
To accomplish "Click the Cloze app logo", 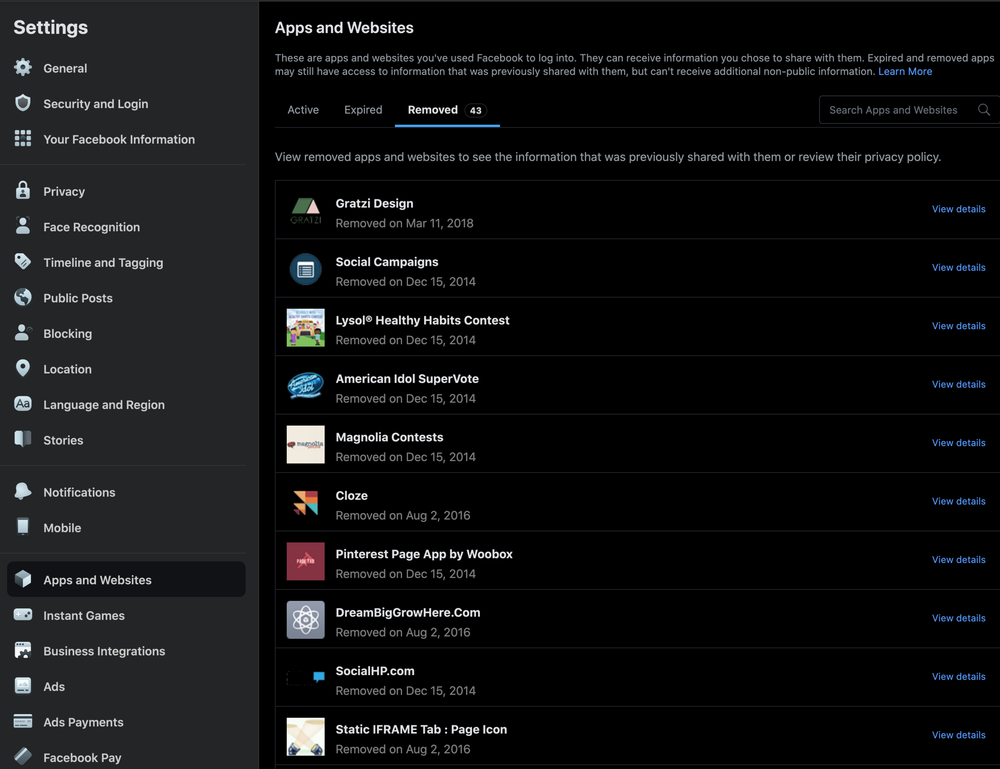I will click(305, 503).
